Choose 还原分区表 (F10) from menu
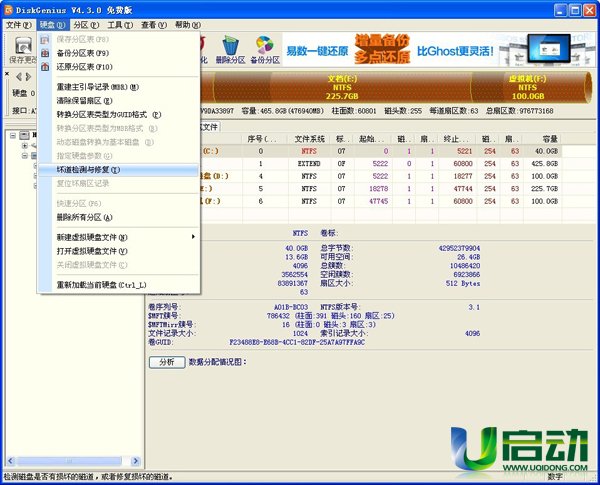This screenshot has height=485, width=600. pyautogui.click(x=119, y=67)
